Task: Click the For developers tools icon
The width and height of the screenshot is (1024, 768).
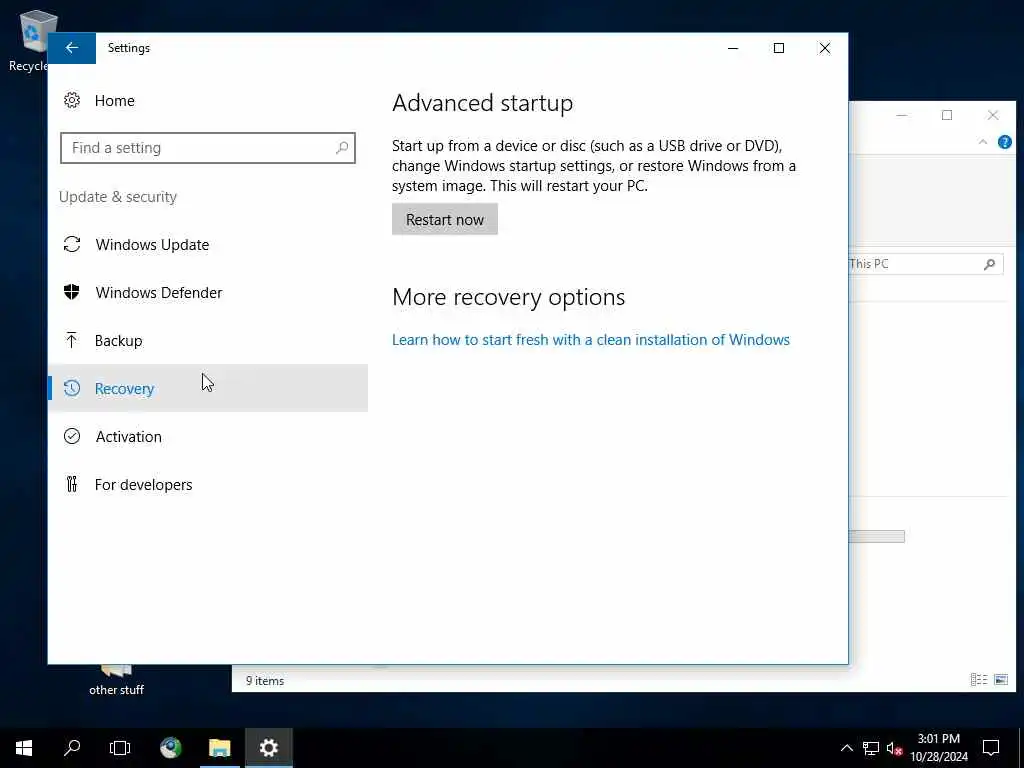Action: tap(72, 484)
